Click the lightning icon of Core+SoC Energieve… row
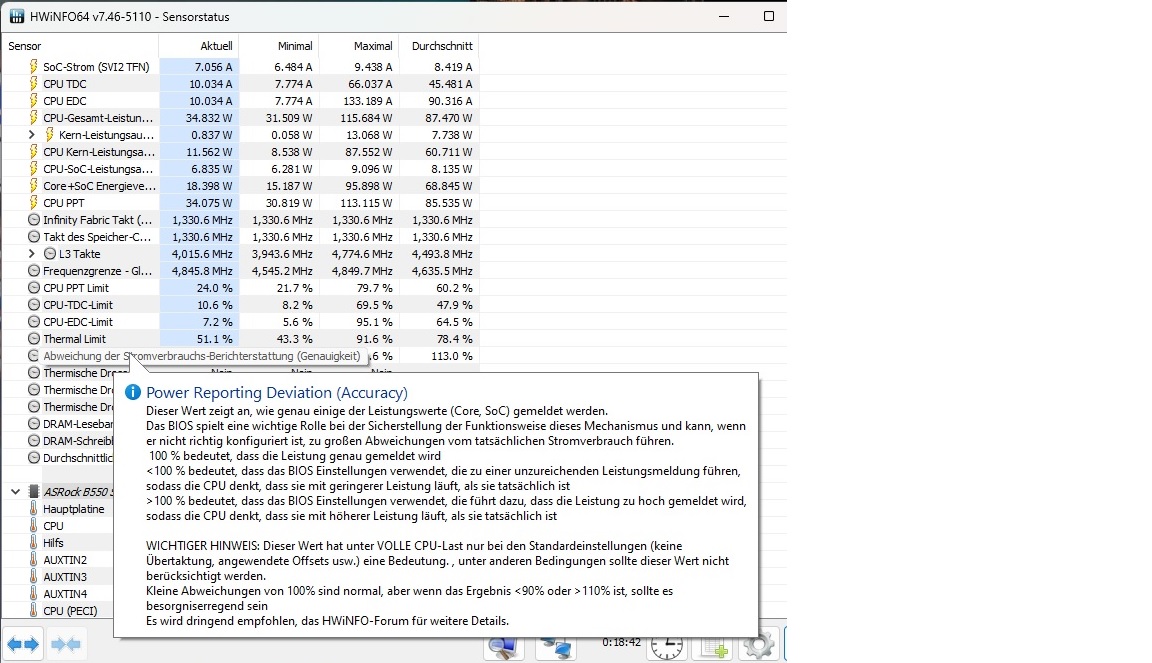Screen dimensions: 1152x663 click(x=34, y=185)
